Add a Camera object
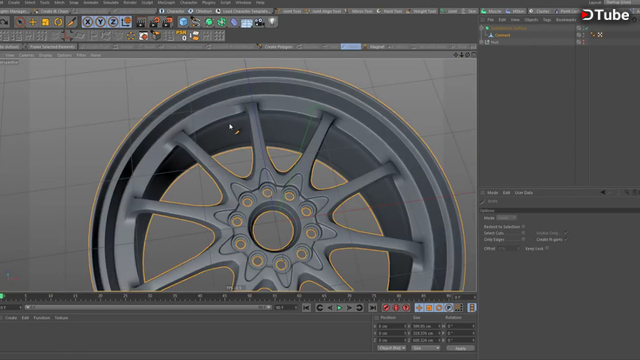The width and height of the screenshot is (640, 360). click(259, 22)
